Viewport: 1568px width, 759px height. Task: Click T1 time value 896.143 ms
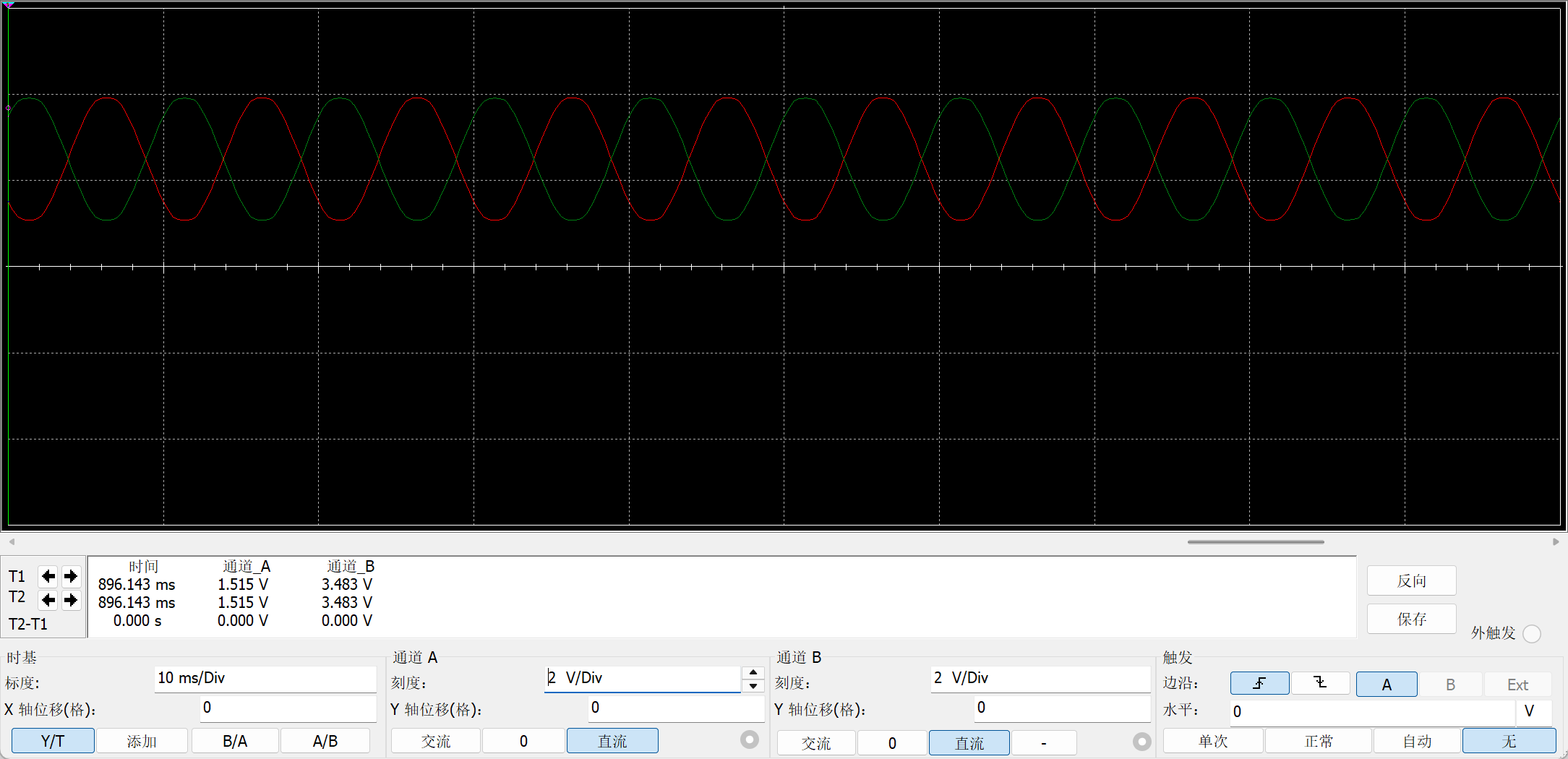point(137,584)
